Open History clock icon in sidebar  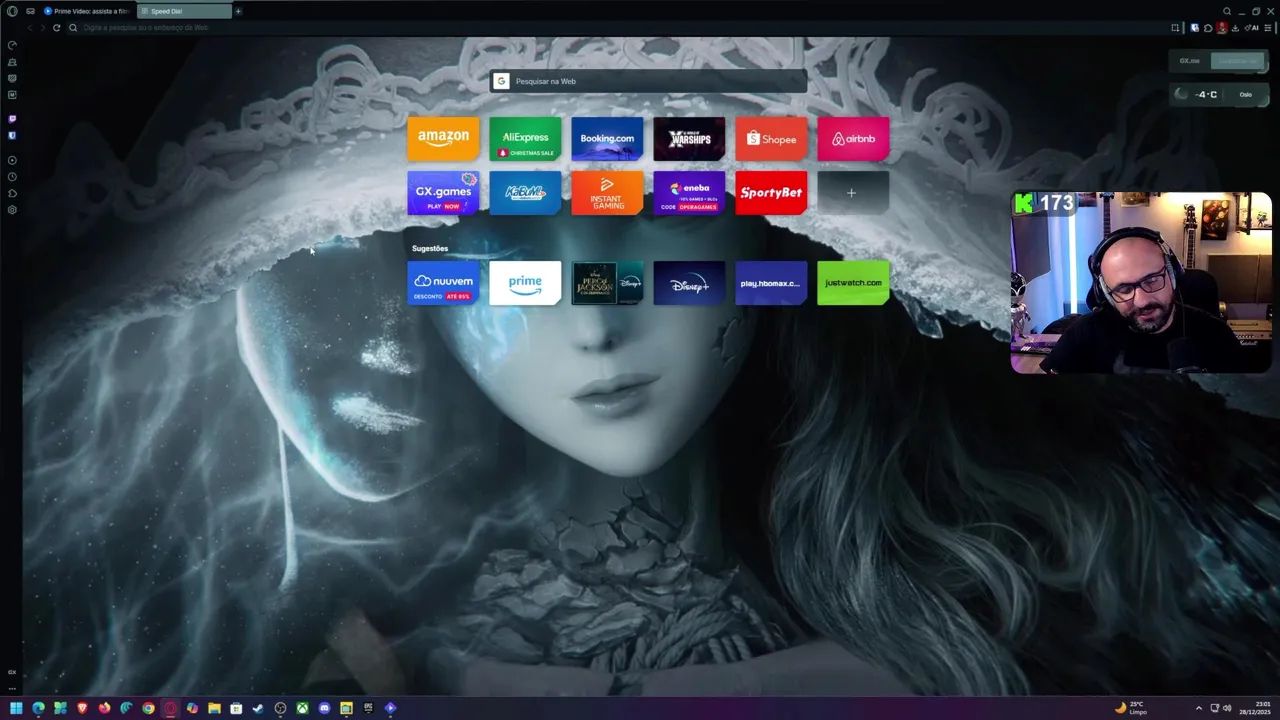coord(12,177)
